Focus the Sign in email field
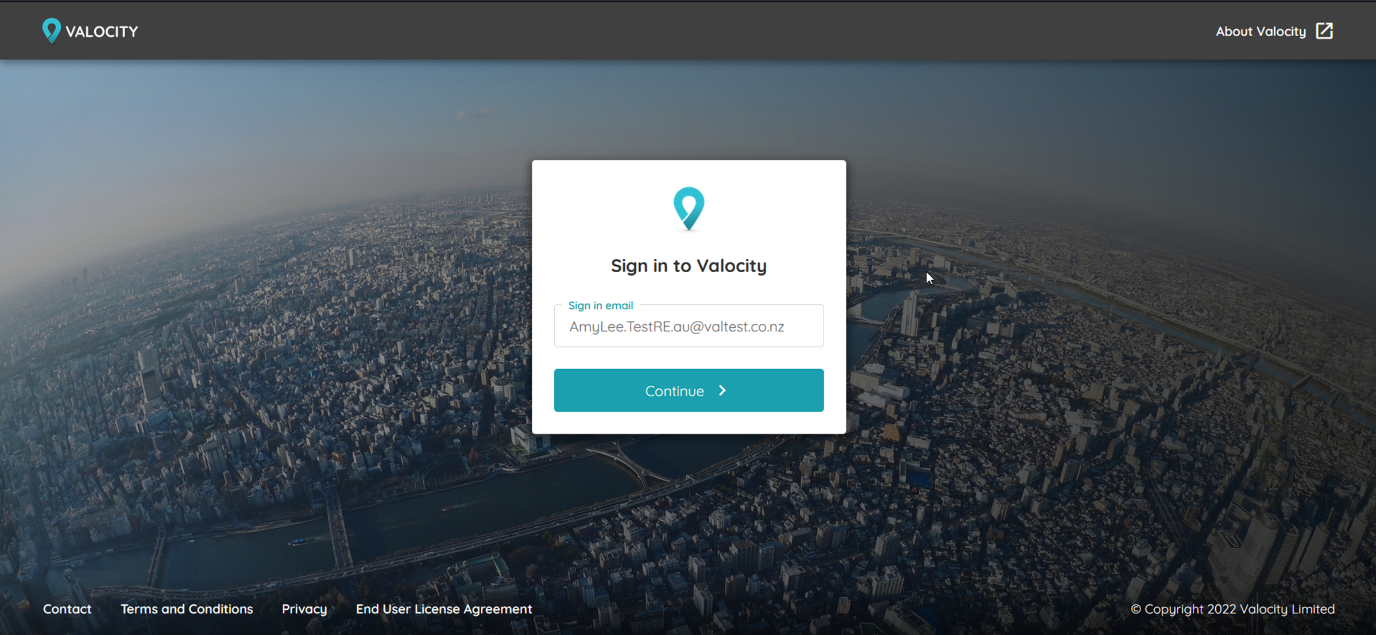The image size is (1376, 635). click(689, 326)
